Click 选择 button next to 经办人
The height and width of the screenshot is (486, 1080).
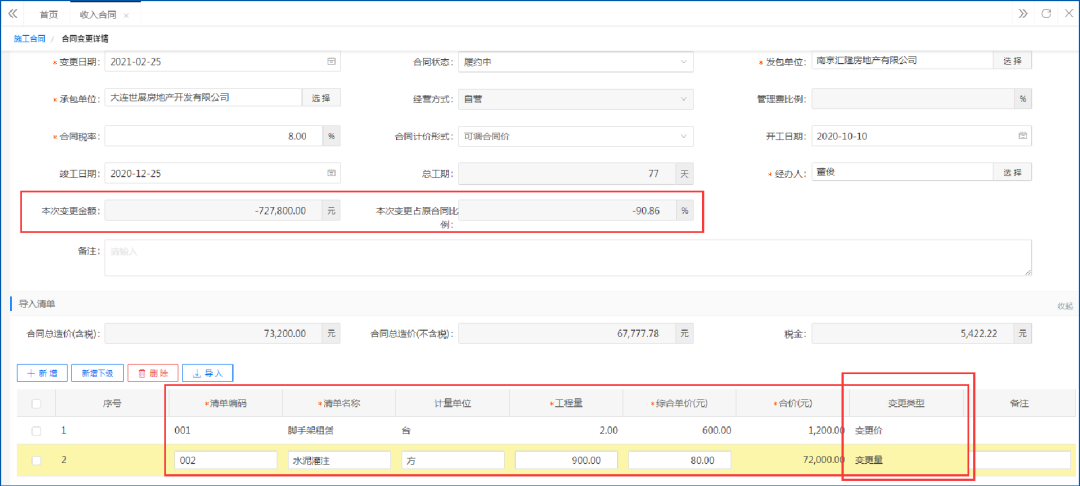[x=1012, y=171]
